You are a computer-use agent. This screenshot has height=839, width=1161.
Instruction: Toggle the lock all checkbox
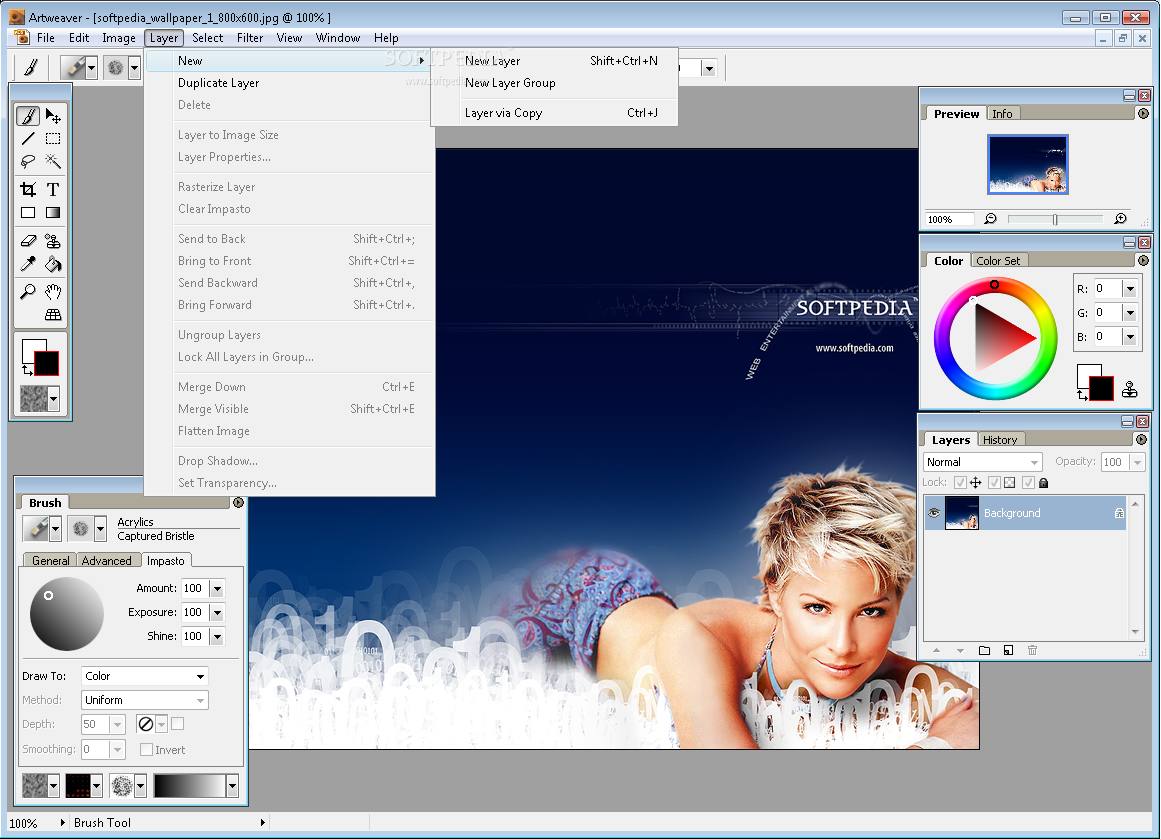[1028, 483]
